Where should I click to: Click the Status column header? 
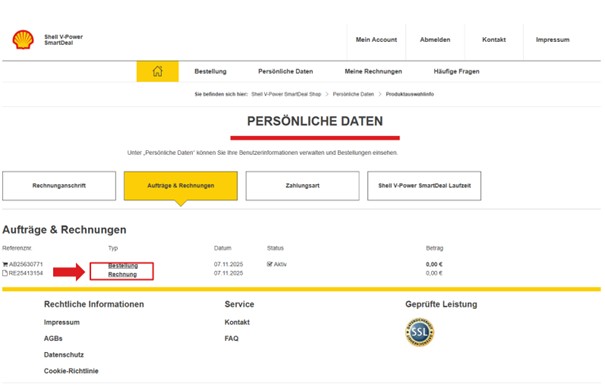click(275, 248)
